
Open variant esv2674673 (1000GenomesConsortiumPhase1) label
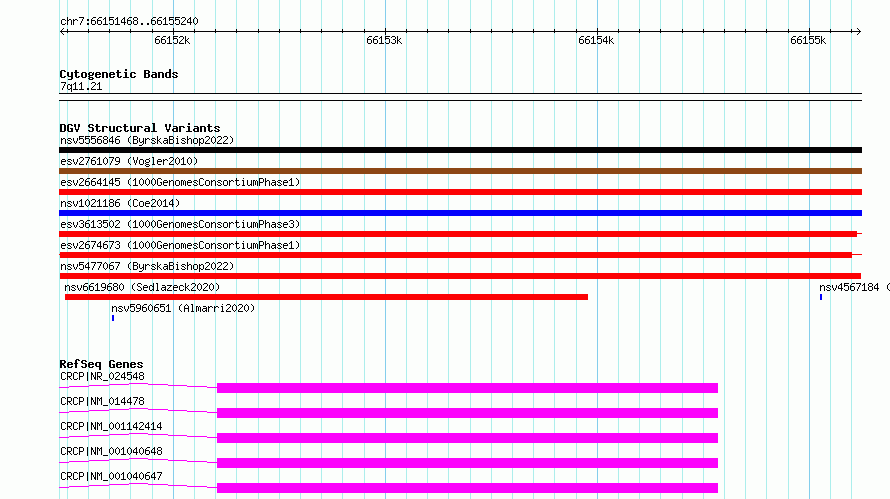coord(180,245)
